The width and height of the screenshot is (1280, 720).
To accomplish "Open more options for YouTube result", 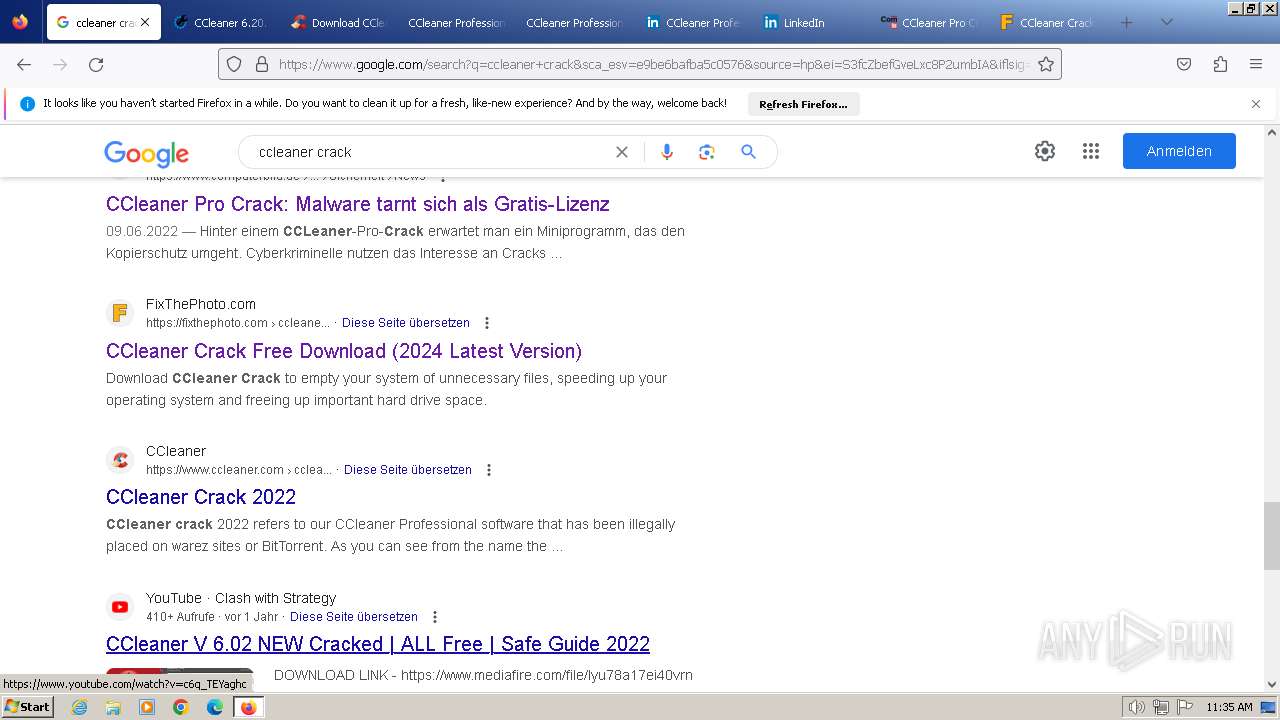I will (x=435, y=617).
